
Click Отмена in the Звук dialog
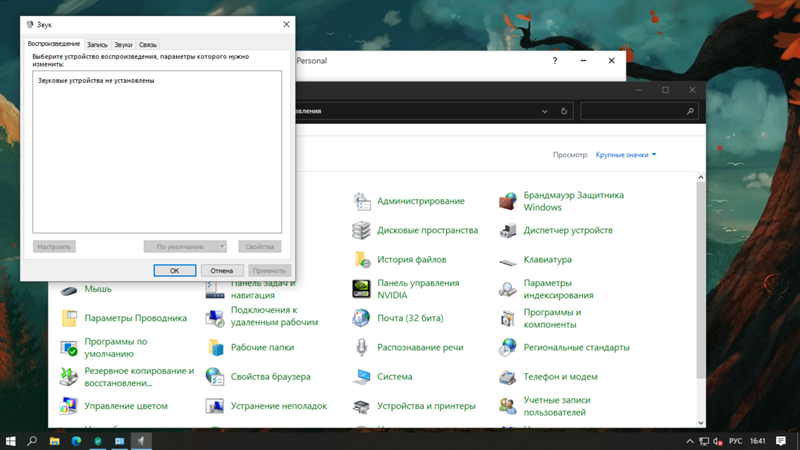click(221, 270)
